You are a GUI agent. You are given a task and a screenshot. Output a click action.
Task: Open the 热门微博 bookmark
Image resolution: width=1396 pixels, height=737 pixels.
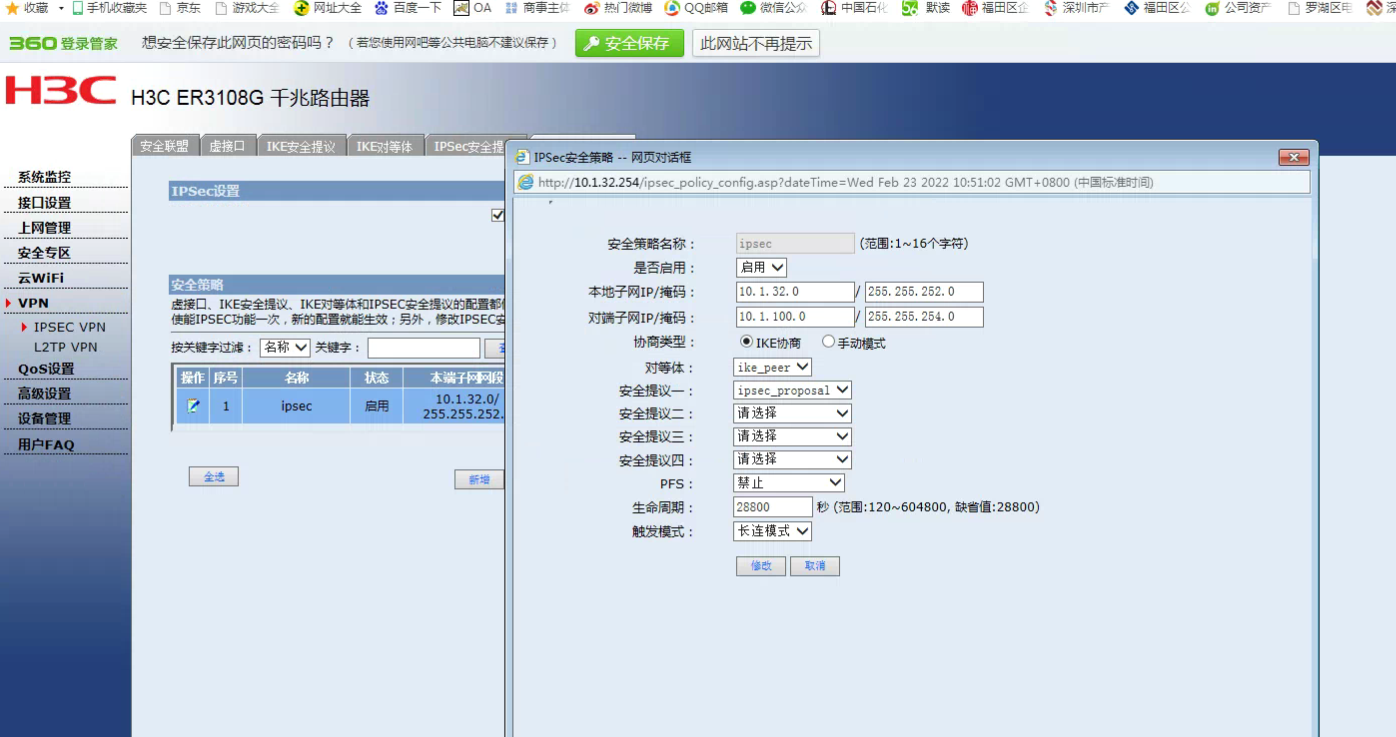(x=618, y=8)
